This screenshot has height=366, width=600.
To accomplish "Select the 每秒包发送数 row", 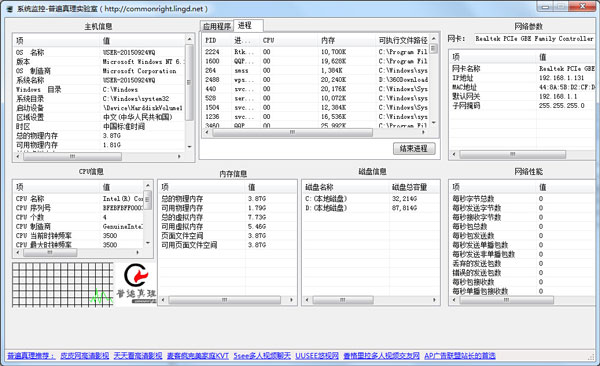I will coord(522,235).
